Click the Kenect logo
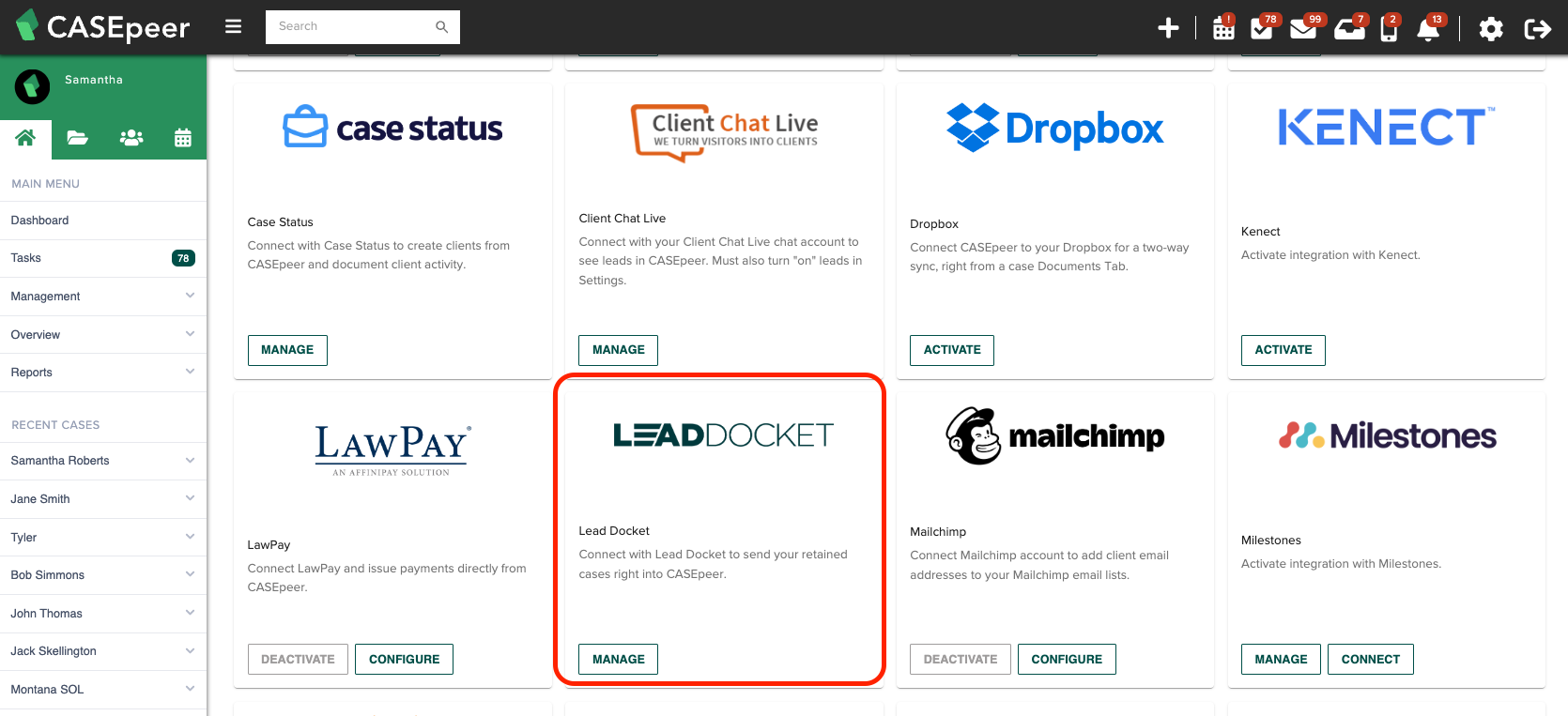 [1386, 127]
